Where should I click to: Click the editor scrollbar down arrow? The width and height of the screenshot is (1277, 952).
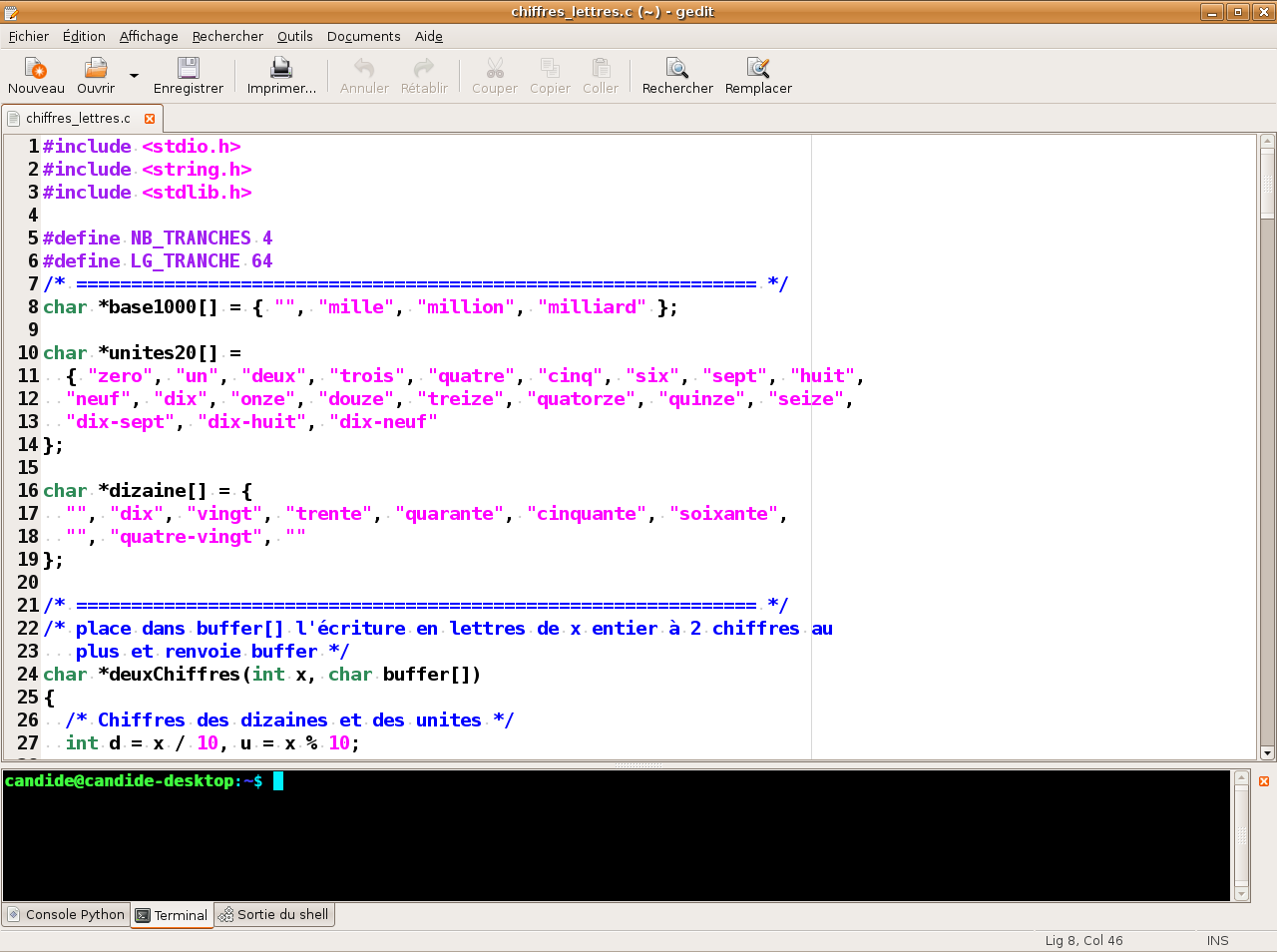click(x=1267, y=753)
